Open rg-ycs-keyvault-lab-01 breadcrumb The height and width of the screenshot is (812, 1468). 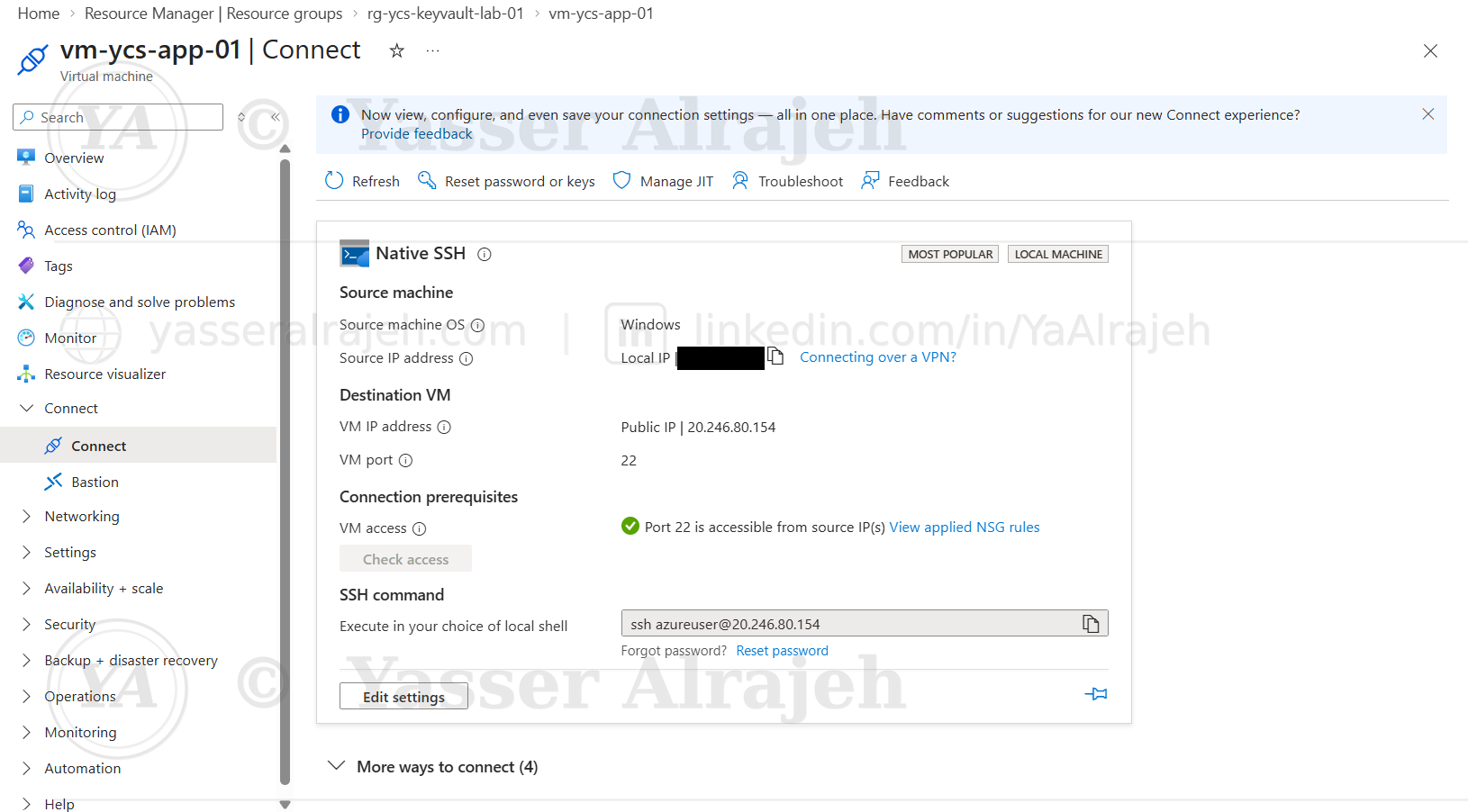click(x=446, y=14)
